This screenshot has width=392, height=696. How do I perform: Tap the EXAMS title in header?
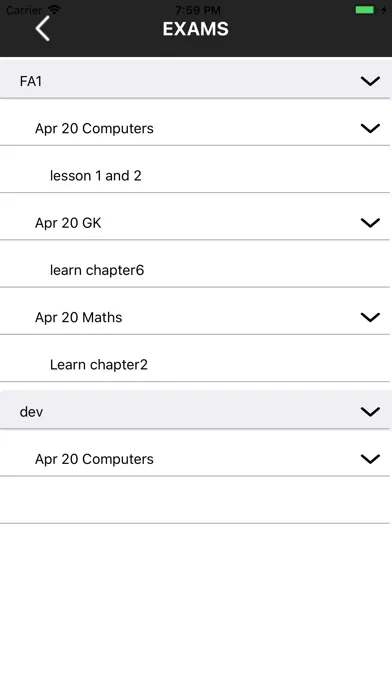coord(196,29)
